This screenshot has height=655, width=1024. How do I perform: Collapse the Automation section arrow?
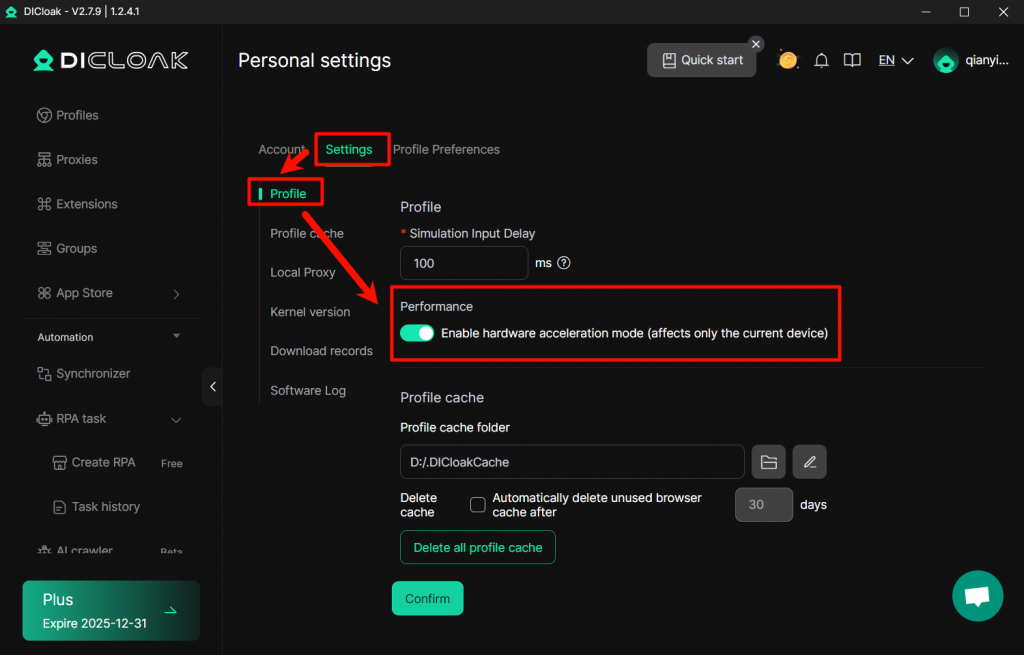(x=177, y=337)
